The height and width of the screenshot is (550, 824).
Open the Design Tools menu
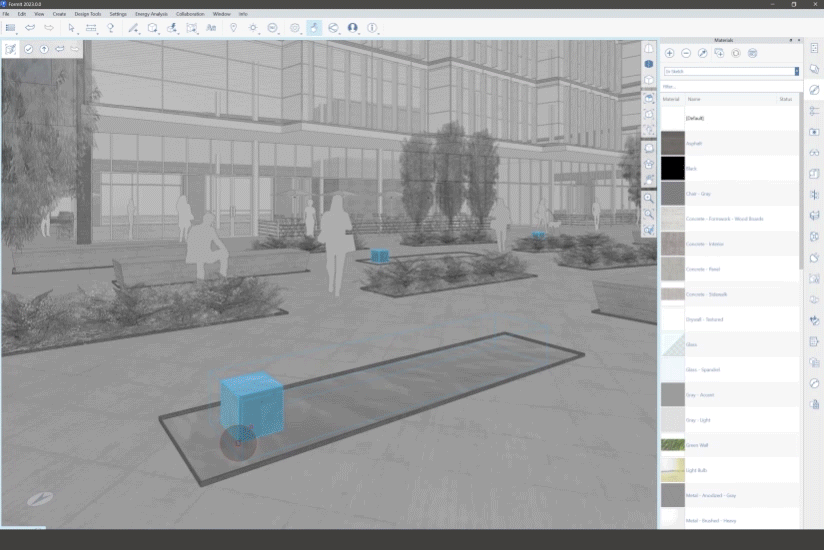click(x=88, y=14)
